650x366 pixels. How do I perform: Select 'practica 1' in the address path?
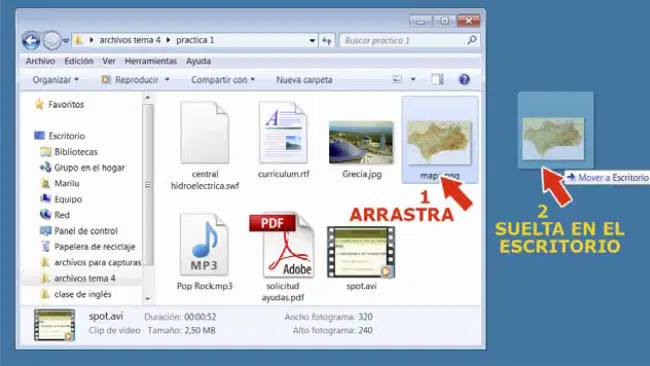pyautogui.click(x=195, y=40)
